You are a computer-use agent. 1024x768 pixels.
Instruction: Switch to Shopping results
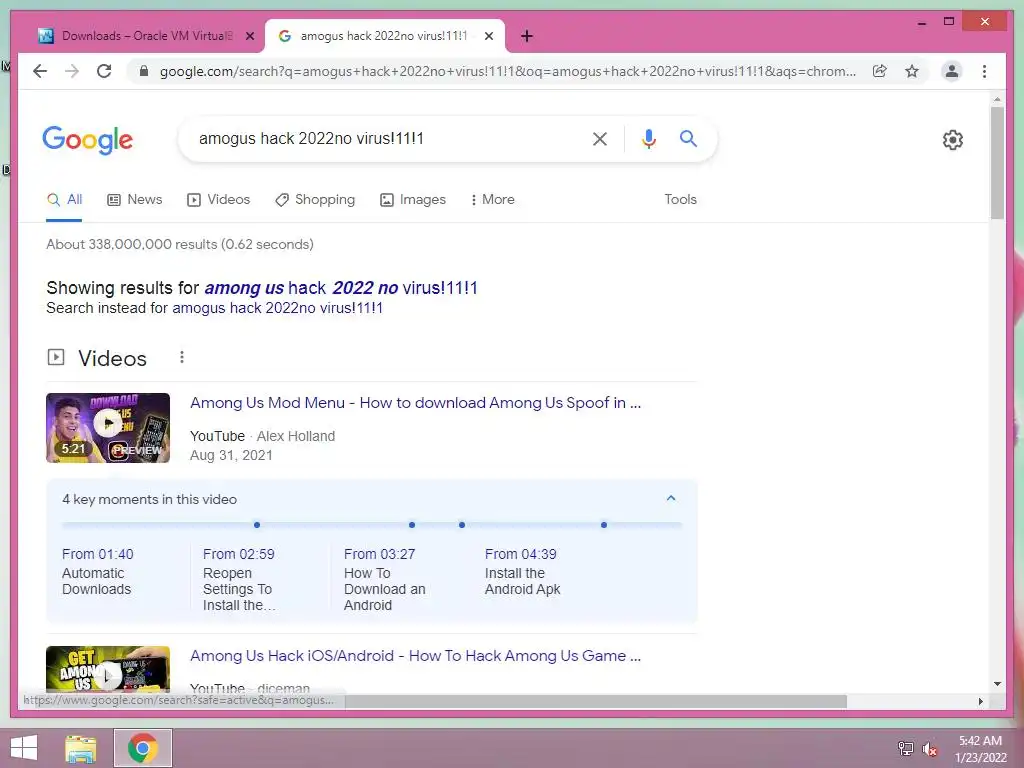[315, 200]
